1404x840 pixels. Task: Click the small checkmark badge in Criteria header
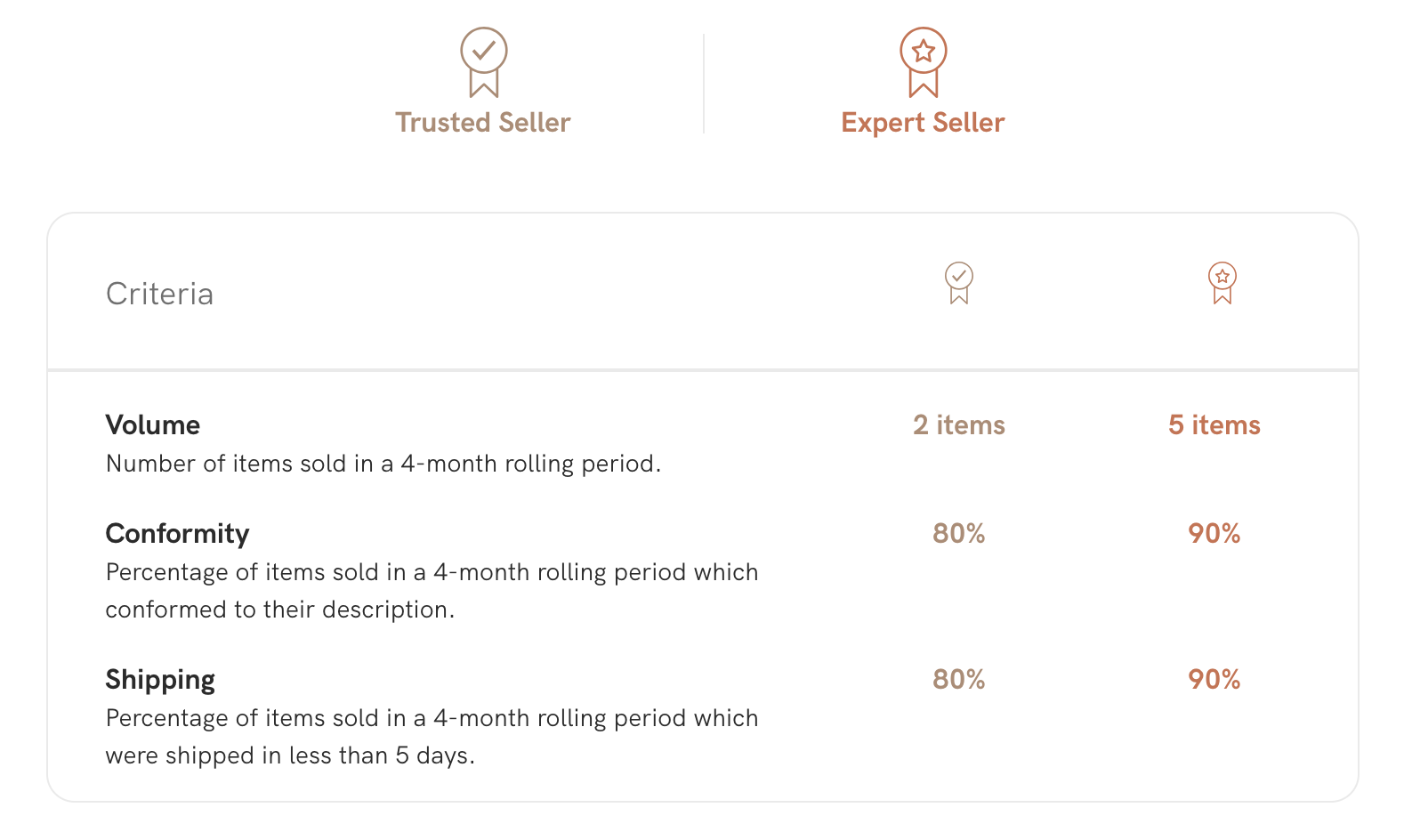click(x=958, y=283)
